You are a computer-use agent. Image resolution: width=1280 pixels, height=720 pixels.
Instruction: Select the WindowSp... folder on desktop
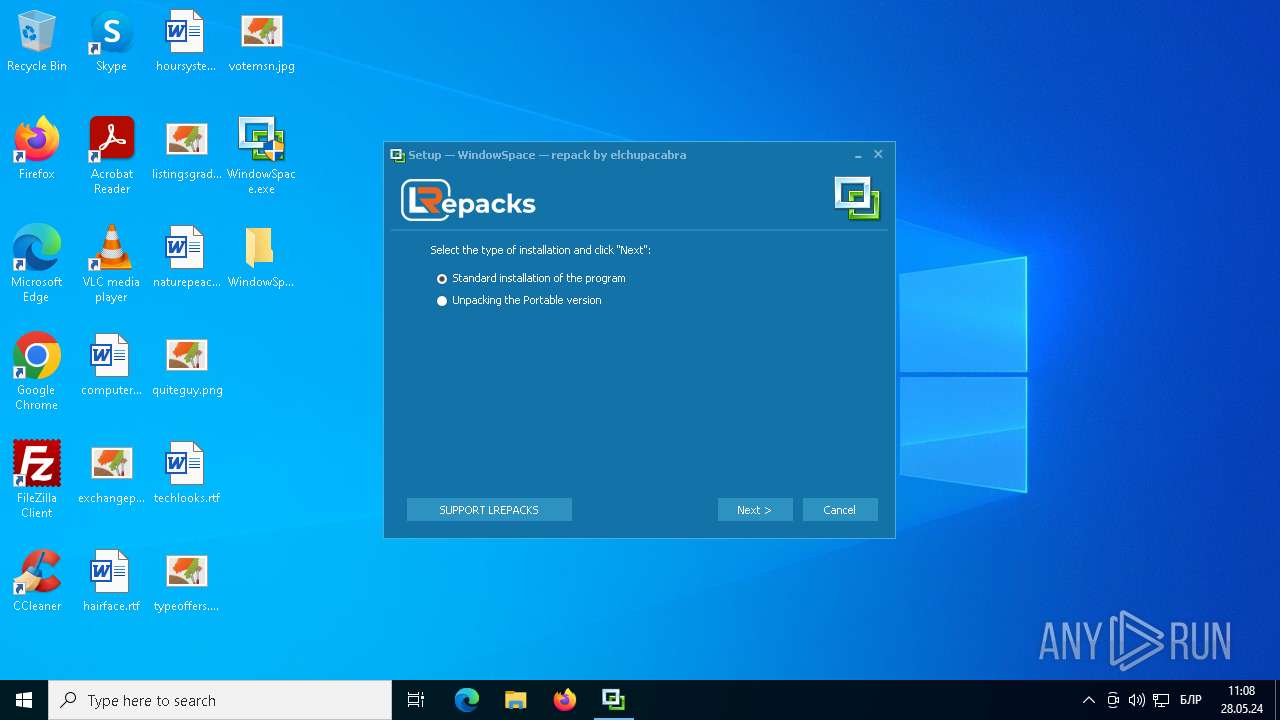[x=261, y=257]
